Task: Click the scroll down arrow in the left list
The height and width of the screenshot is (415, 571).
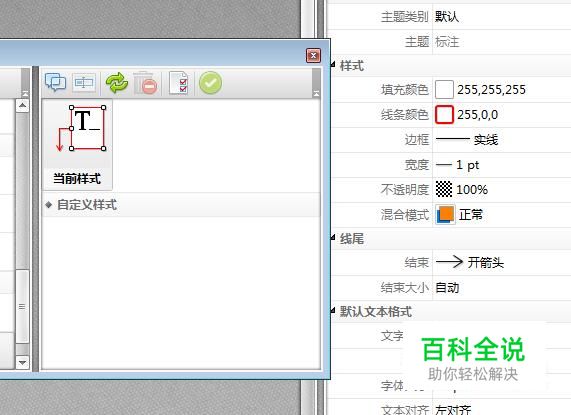Action: (22, 362)
